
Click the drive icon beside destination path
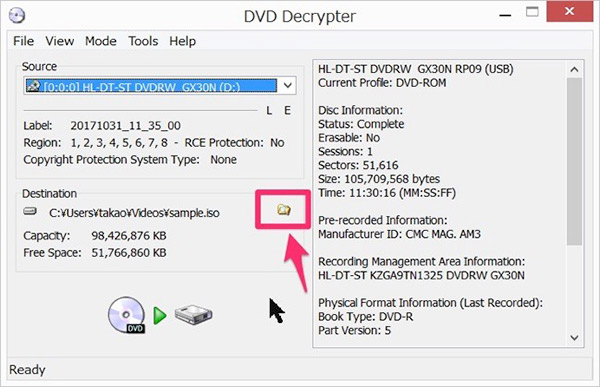[x=30, y=211]
